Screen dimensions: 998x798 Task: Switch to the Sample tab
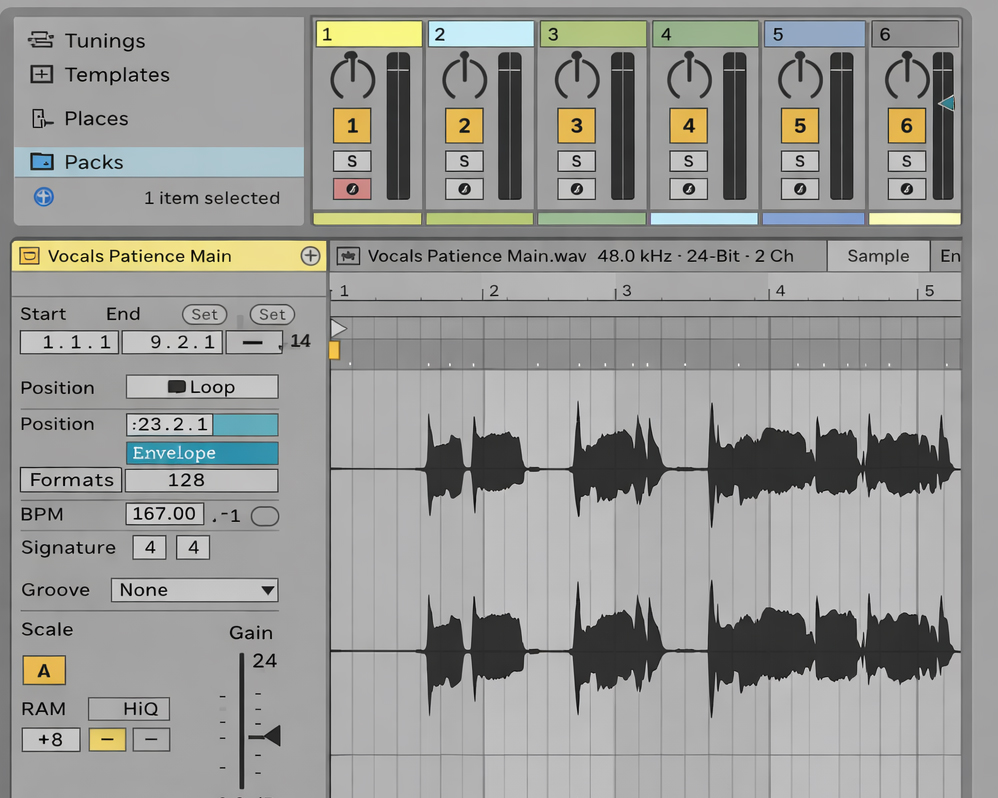coord(878,256)
